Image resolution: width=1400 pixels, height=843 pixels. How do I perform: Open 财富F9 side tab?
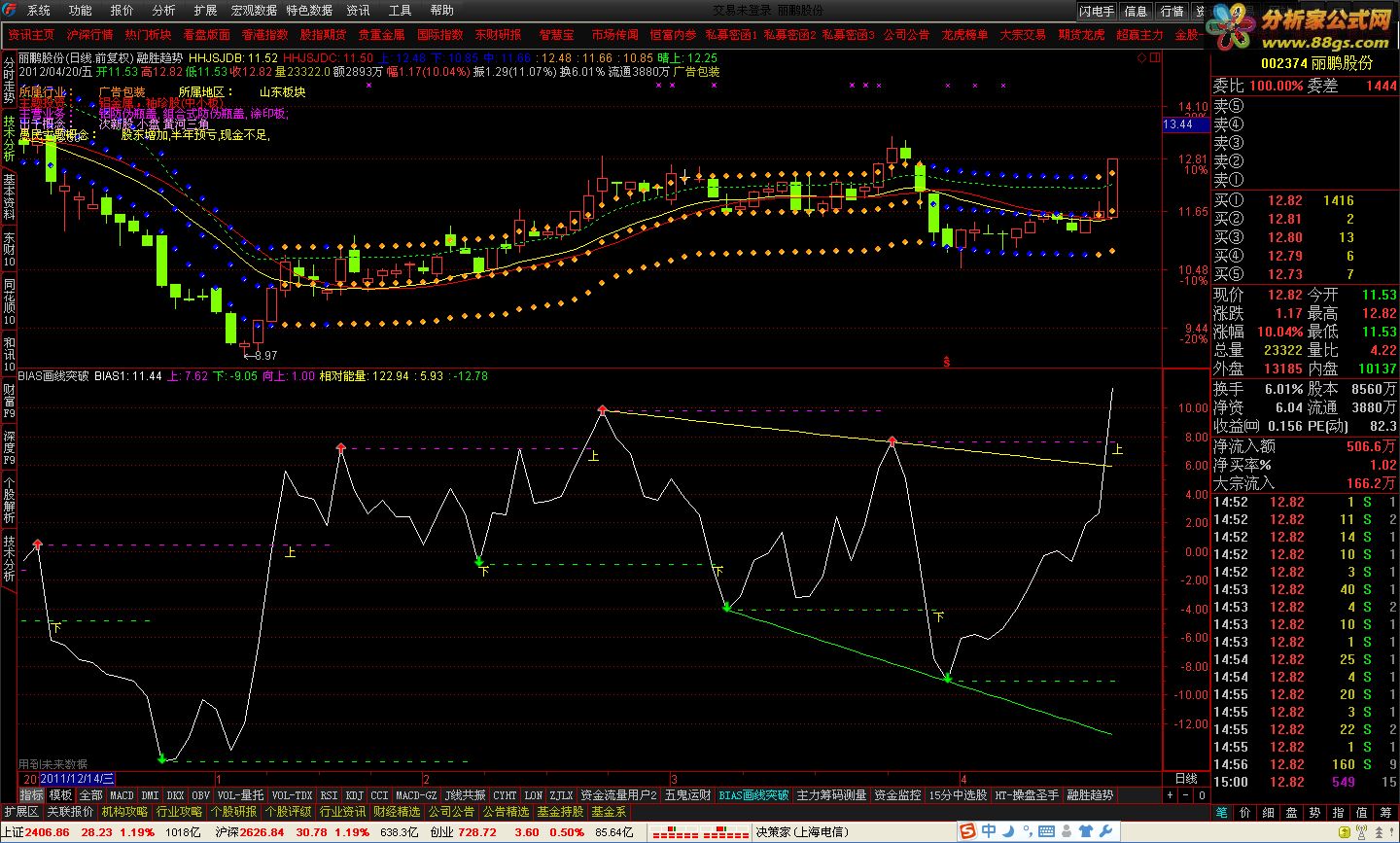coord(9,401)
